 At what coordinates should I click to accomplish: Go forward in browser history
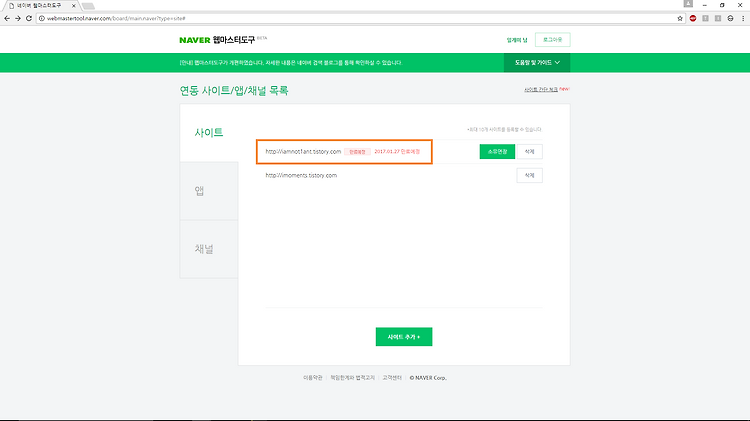pyautogui.click(x=18, y=18)
